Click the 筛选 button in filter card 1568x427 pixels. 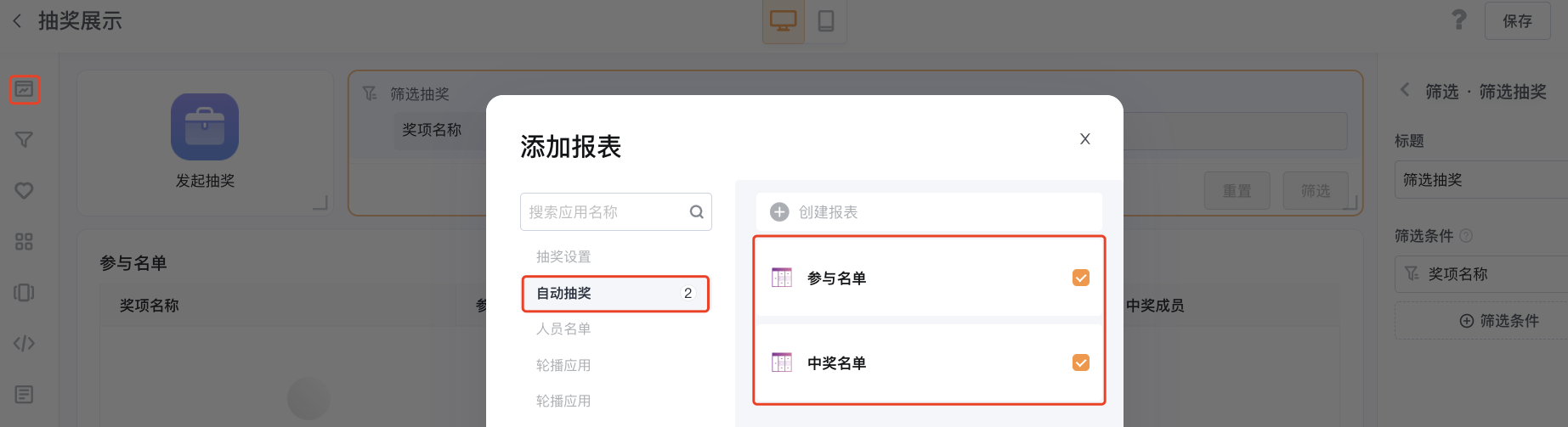[x=1315, y=191]
